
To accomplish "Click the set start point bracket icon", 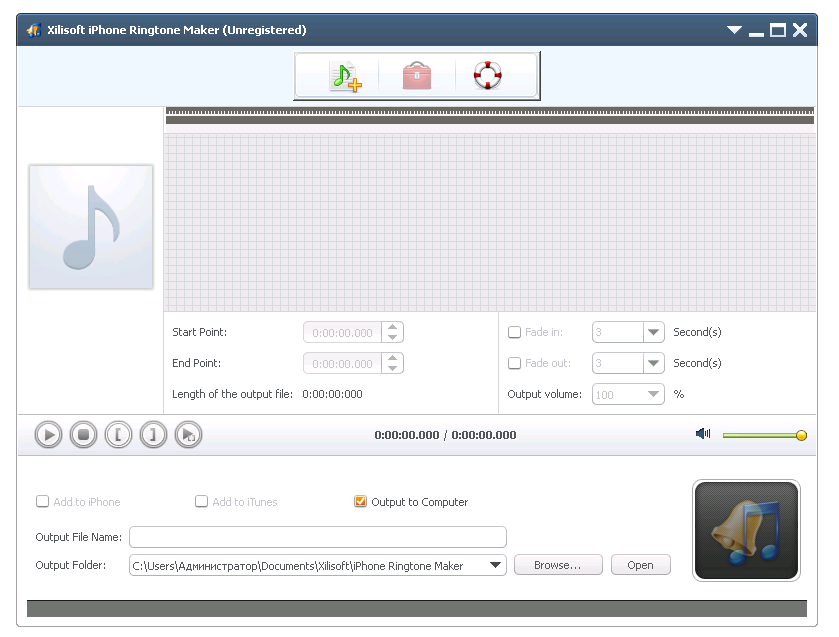I will 118,434.
